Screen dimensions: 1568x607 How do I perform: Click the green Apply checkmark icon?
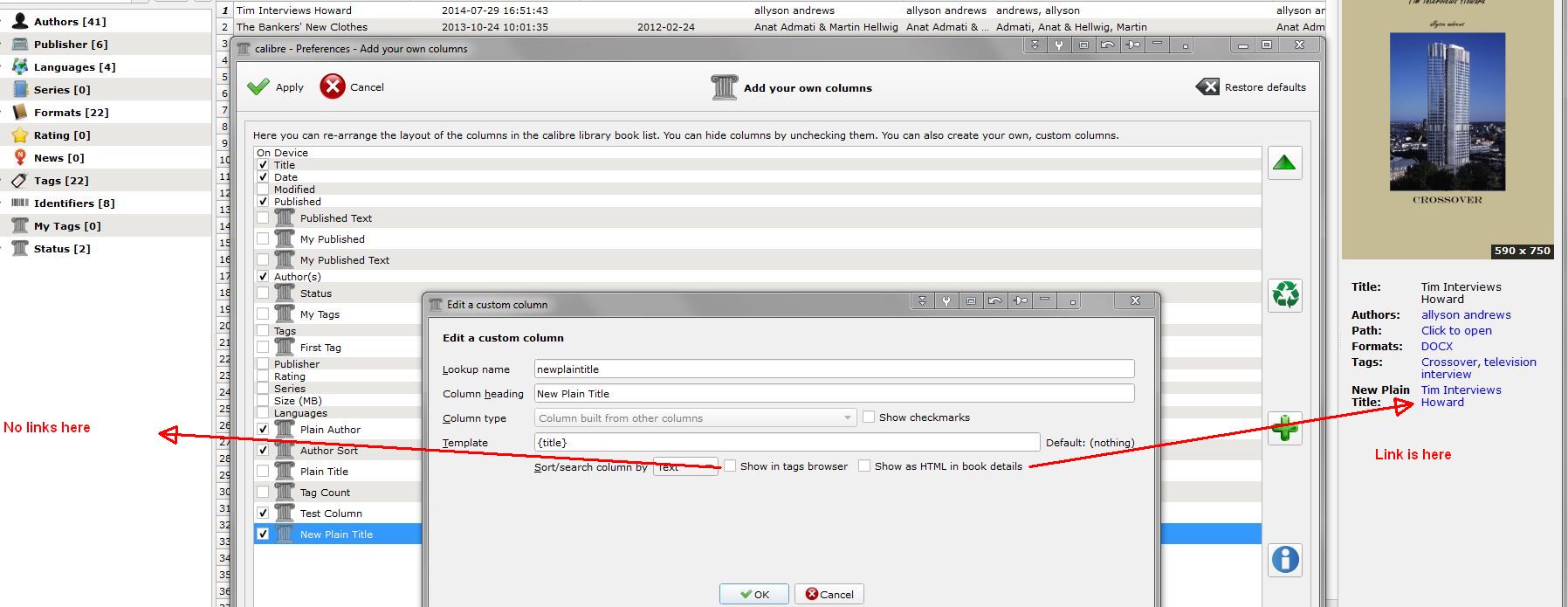pos(258,87)
